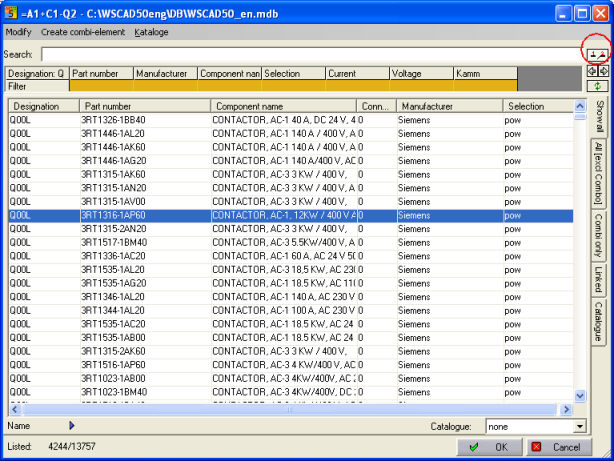Click the horizontal scrollbar thumb
The image size is (614, 461).
(290, 409)
